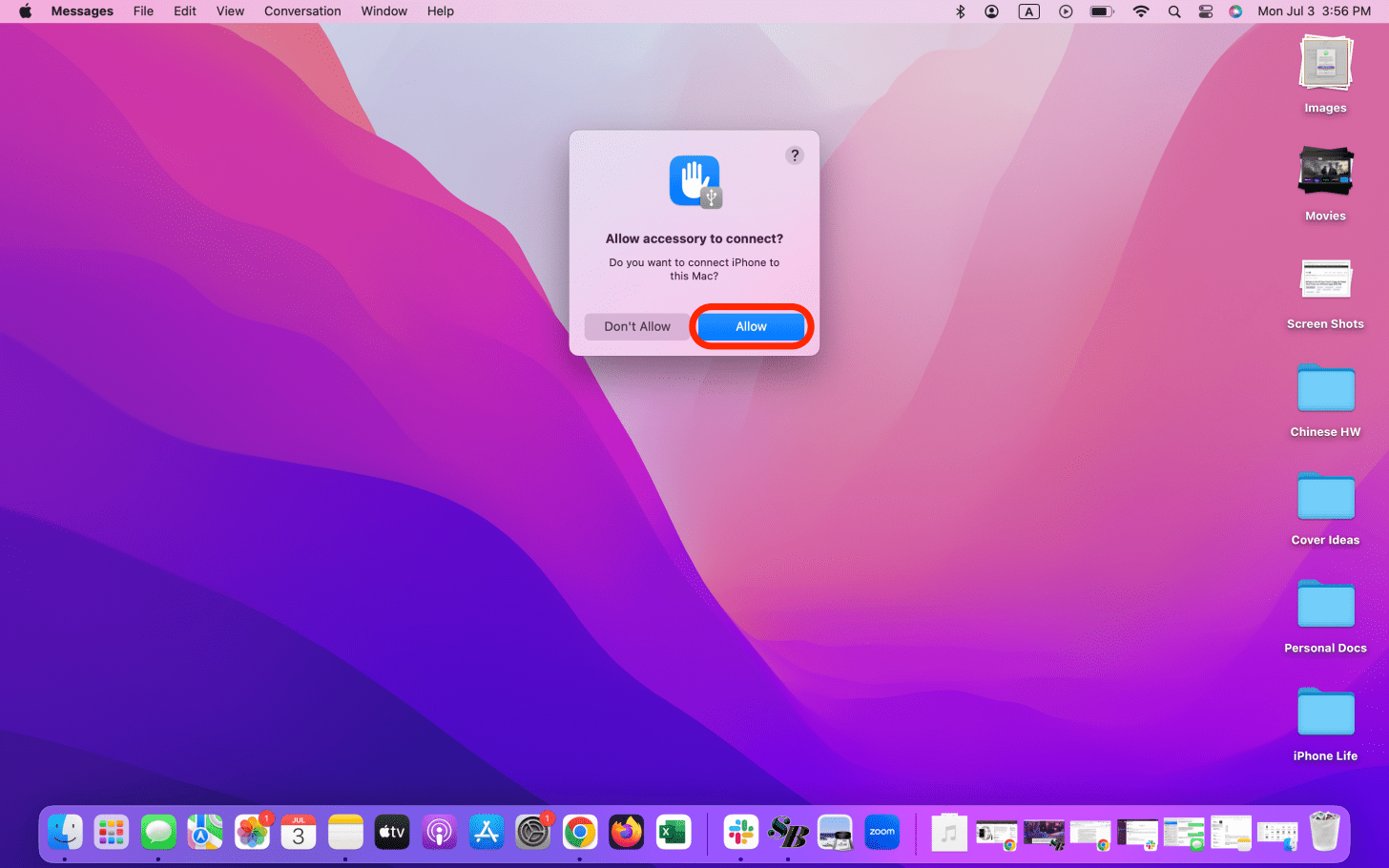Select the Chinese HW folder

click(1325, 390)
